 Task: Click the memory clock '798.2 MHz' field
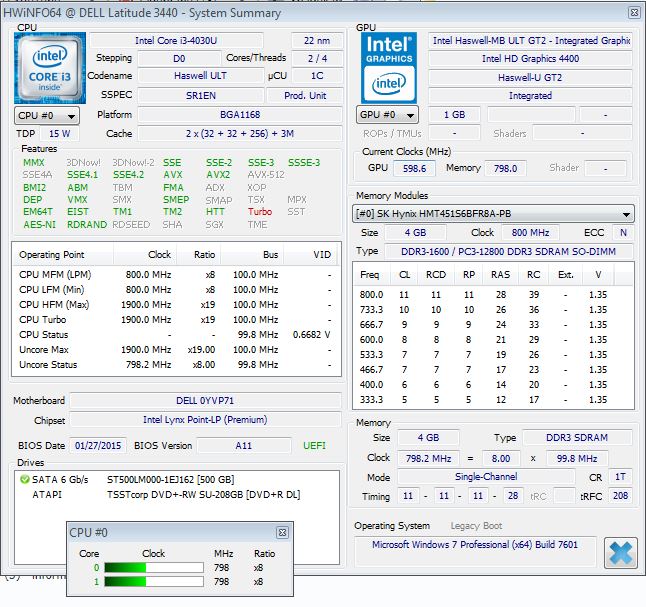428,458
